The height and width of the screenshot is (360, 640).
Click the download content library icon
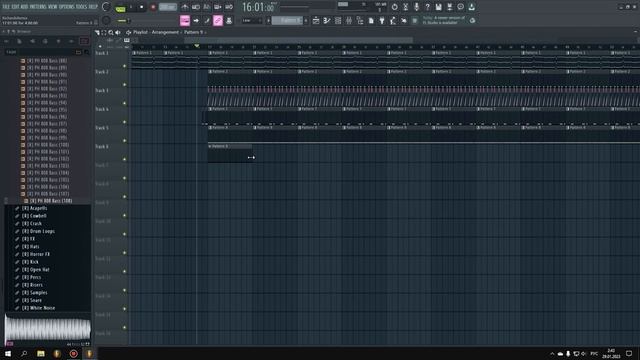471,7
